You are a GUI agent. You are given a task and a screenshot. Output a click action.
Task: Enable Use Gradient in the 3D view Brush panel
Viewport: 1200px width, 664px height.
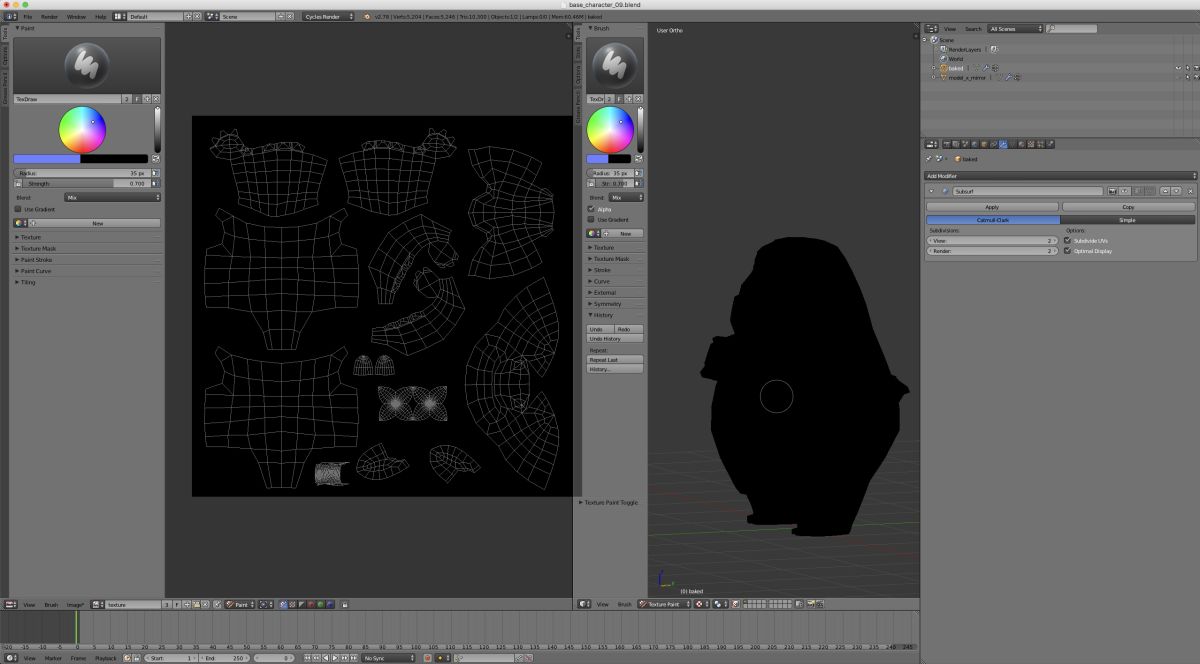point(591,219)
